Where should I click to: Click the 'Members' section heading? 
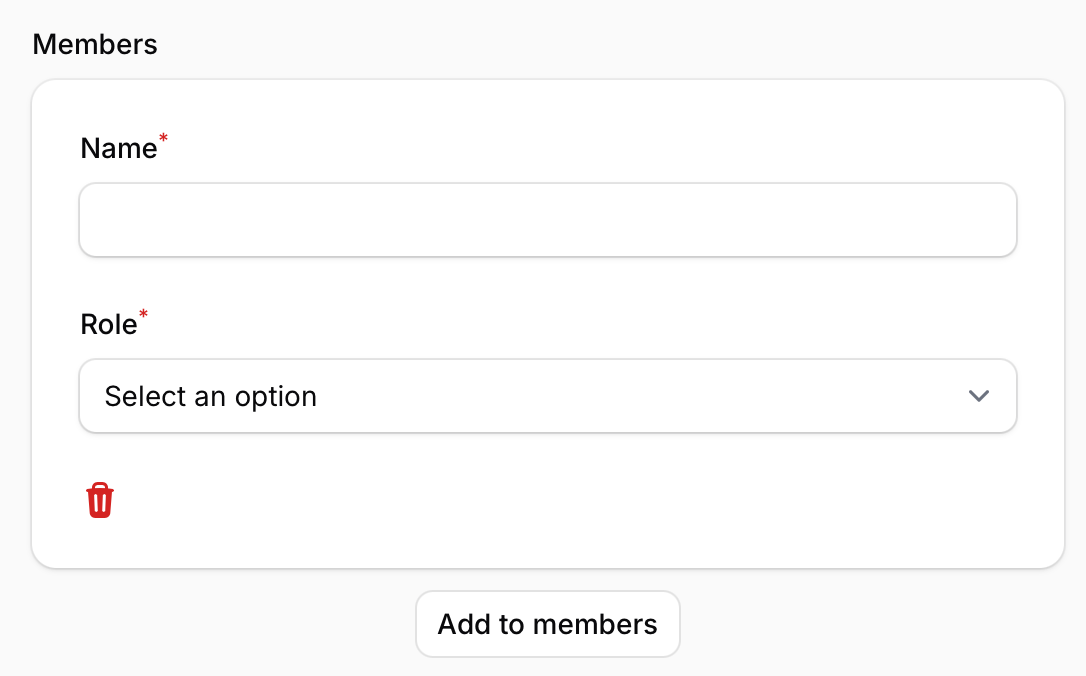(95, 45)
